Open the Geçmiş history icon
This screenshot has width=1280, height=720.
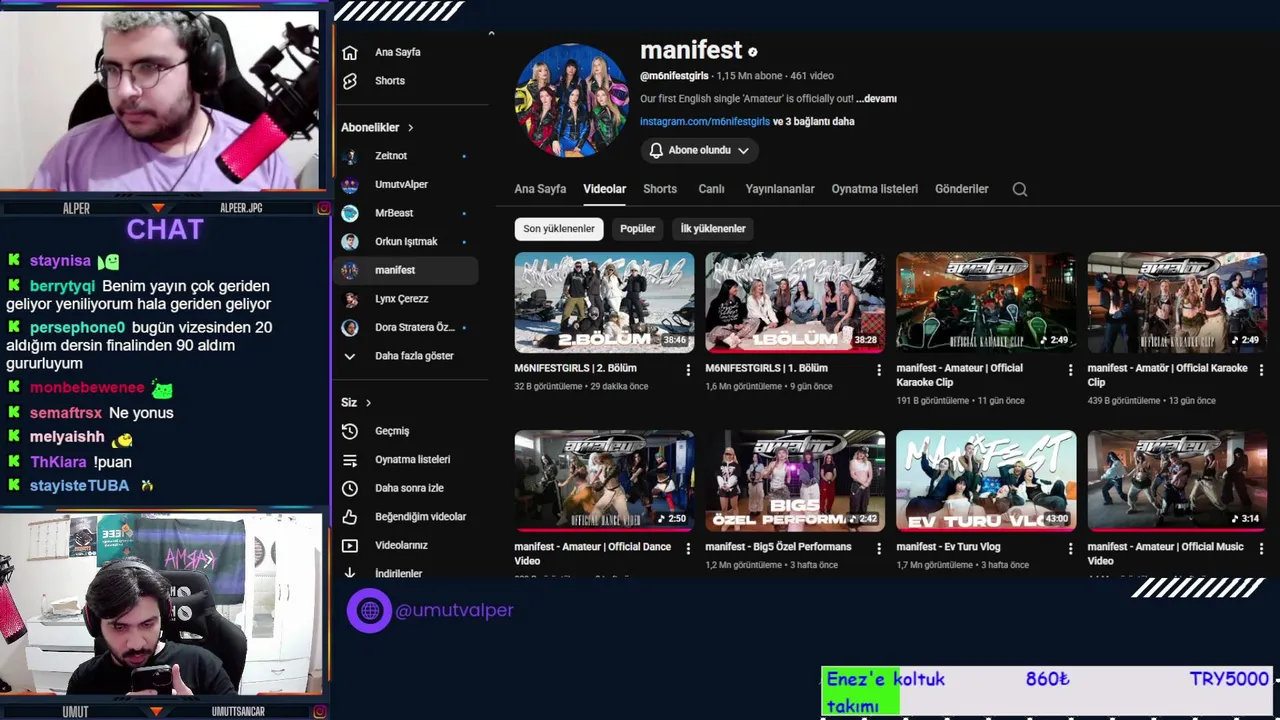coord(349,431)
